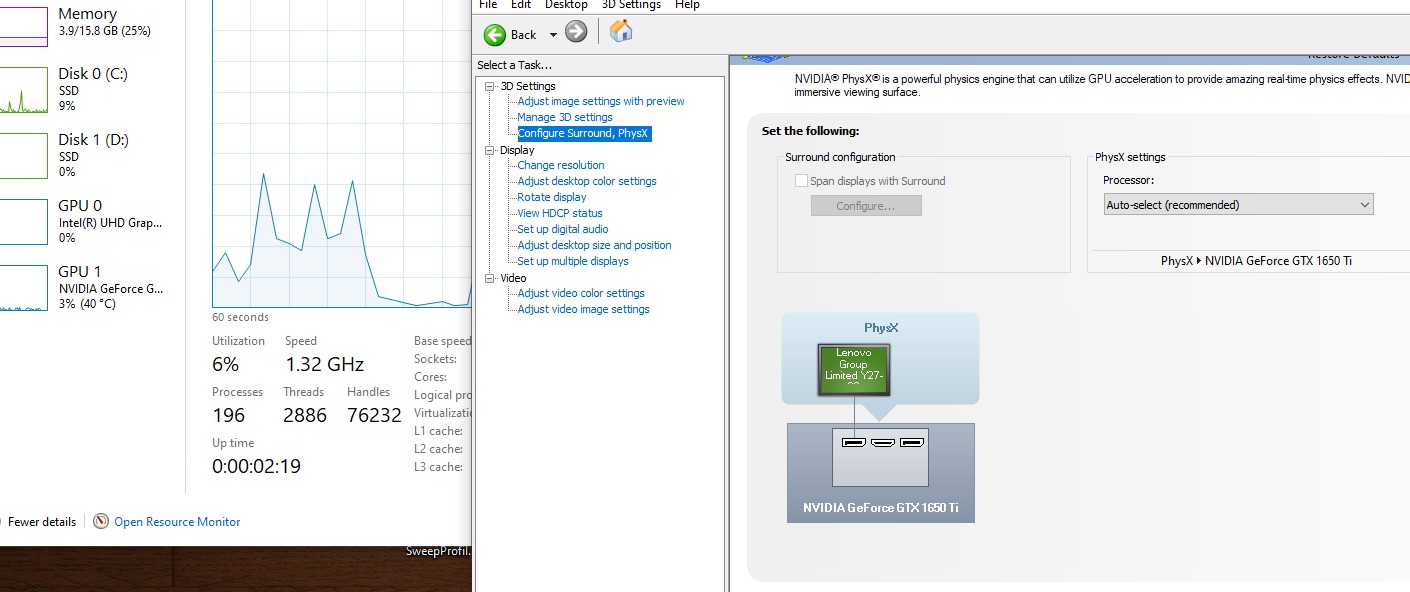1410x592 pixels.
Task: Click the PhysX GTX 1650 Ti status text
Action: click(1256, 261)
